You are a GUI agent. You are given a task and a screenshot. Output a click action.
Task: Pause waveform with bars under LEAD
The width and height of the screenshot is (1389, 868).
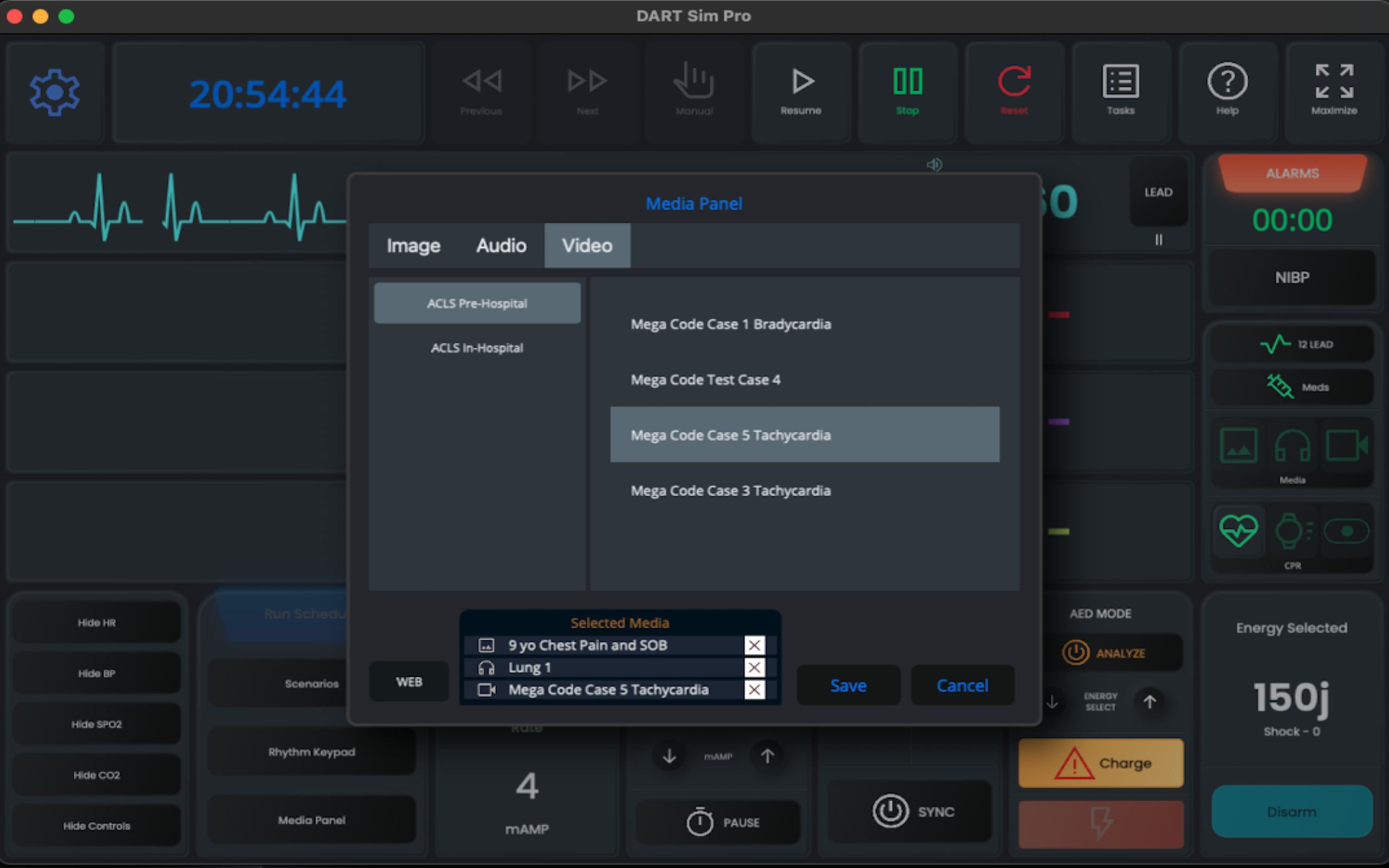click(1158, 240)
